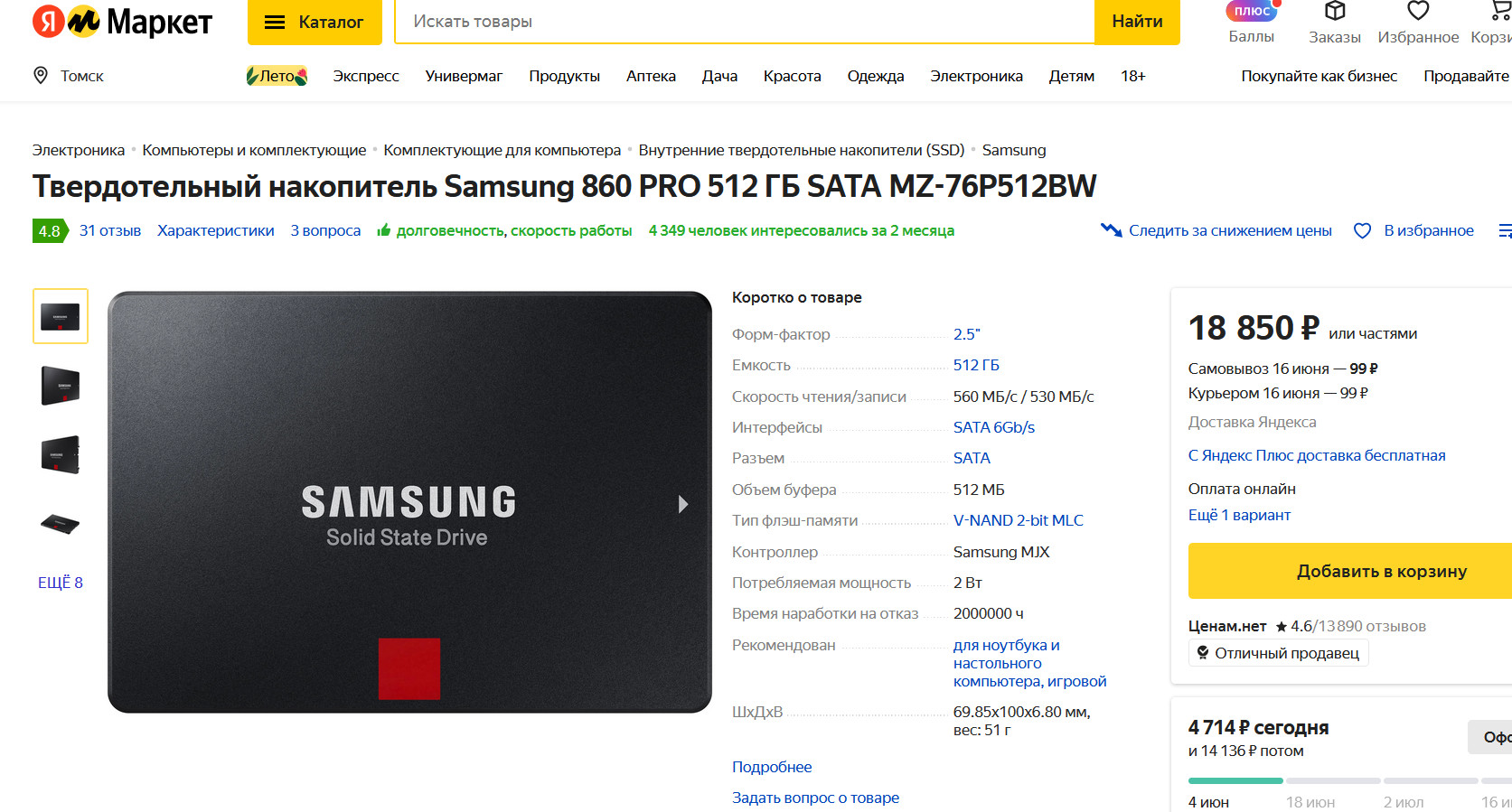
Task: Click the next image arrow on product photo
Action: click(683, 504)
